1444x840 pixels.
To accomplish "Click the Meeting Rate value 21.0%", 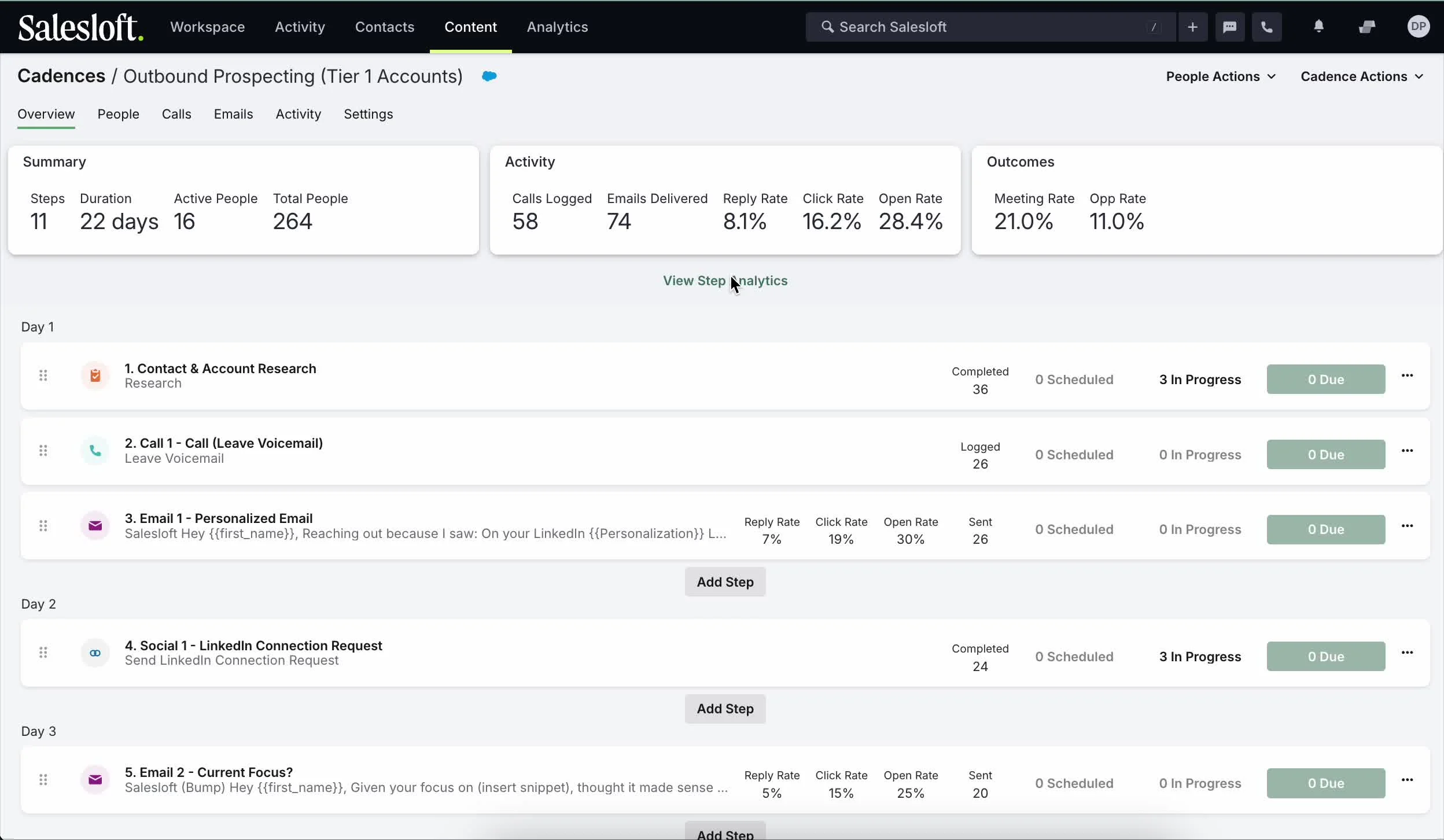I will pos(1023,222).
